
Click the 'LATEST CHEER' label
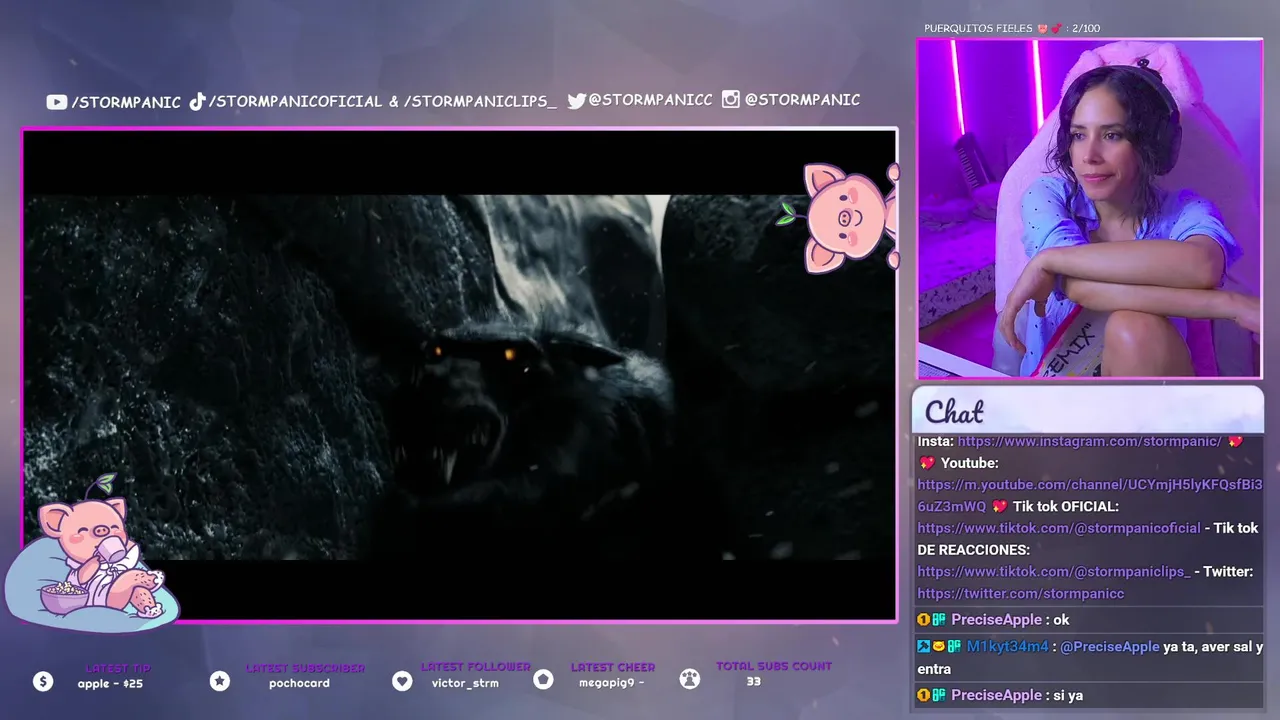(613, 667)
